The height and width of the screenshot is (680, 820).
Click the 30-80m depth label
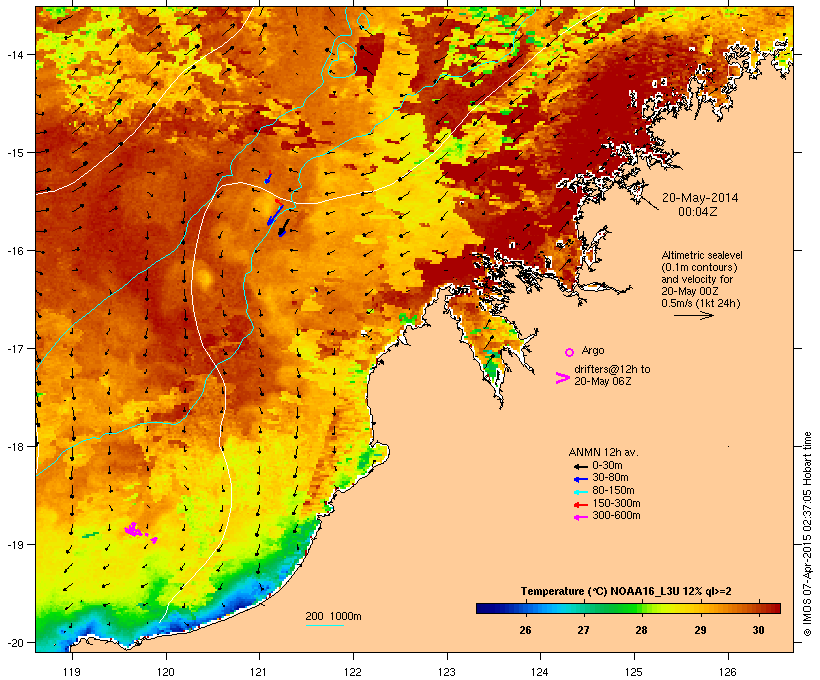(x=610, y=478)
